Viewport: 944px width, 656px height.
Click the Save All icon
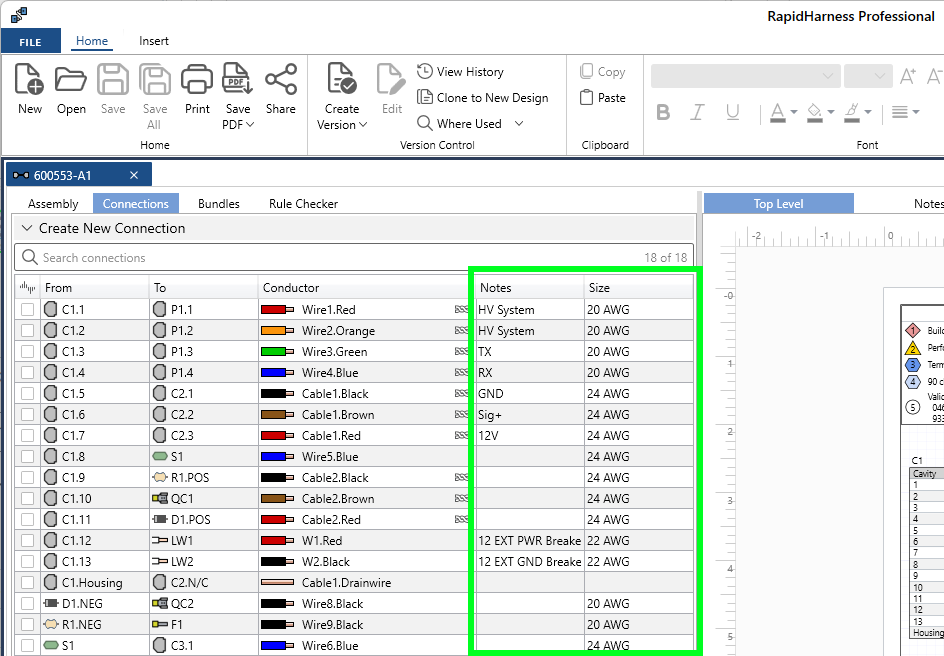click(155, 79)
